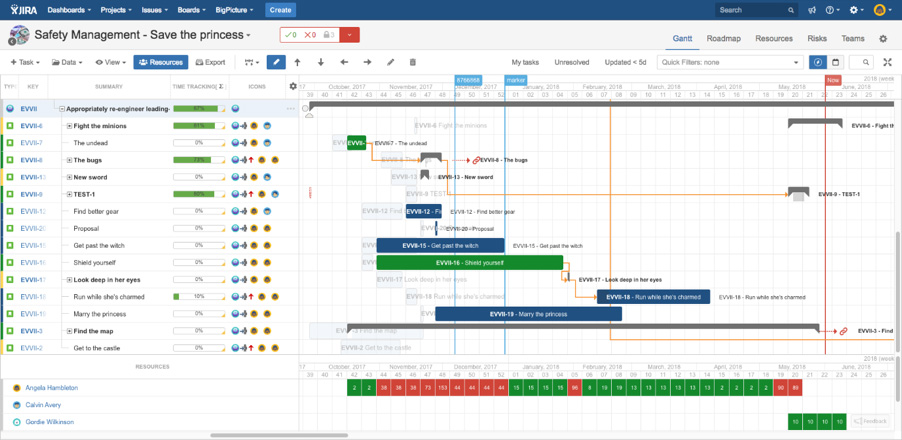Screen dimensions: 902x440
Task: Toggle the Updated < 5d filter
Action: (625, 62)
